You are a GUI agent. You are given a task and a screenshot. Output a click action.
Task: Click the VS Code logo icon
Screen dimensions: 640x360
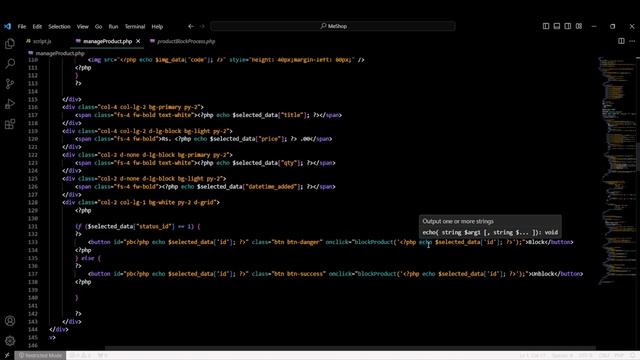coord(7,26)
